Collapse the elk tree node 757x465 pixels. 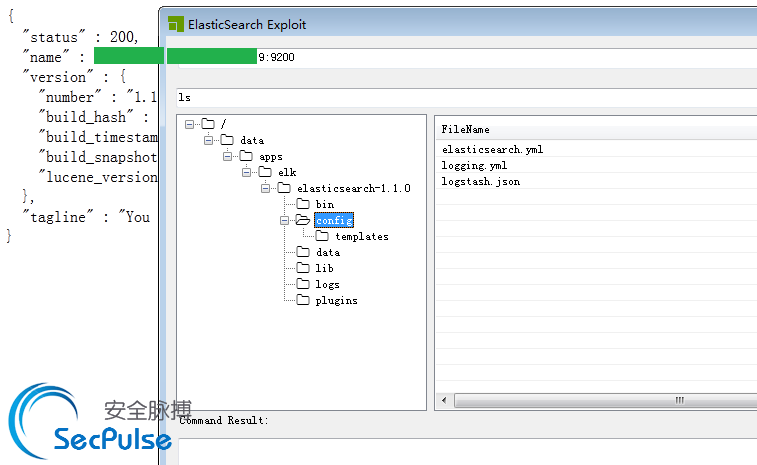click(x=246, y=172)
